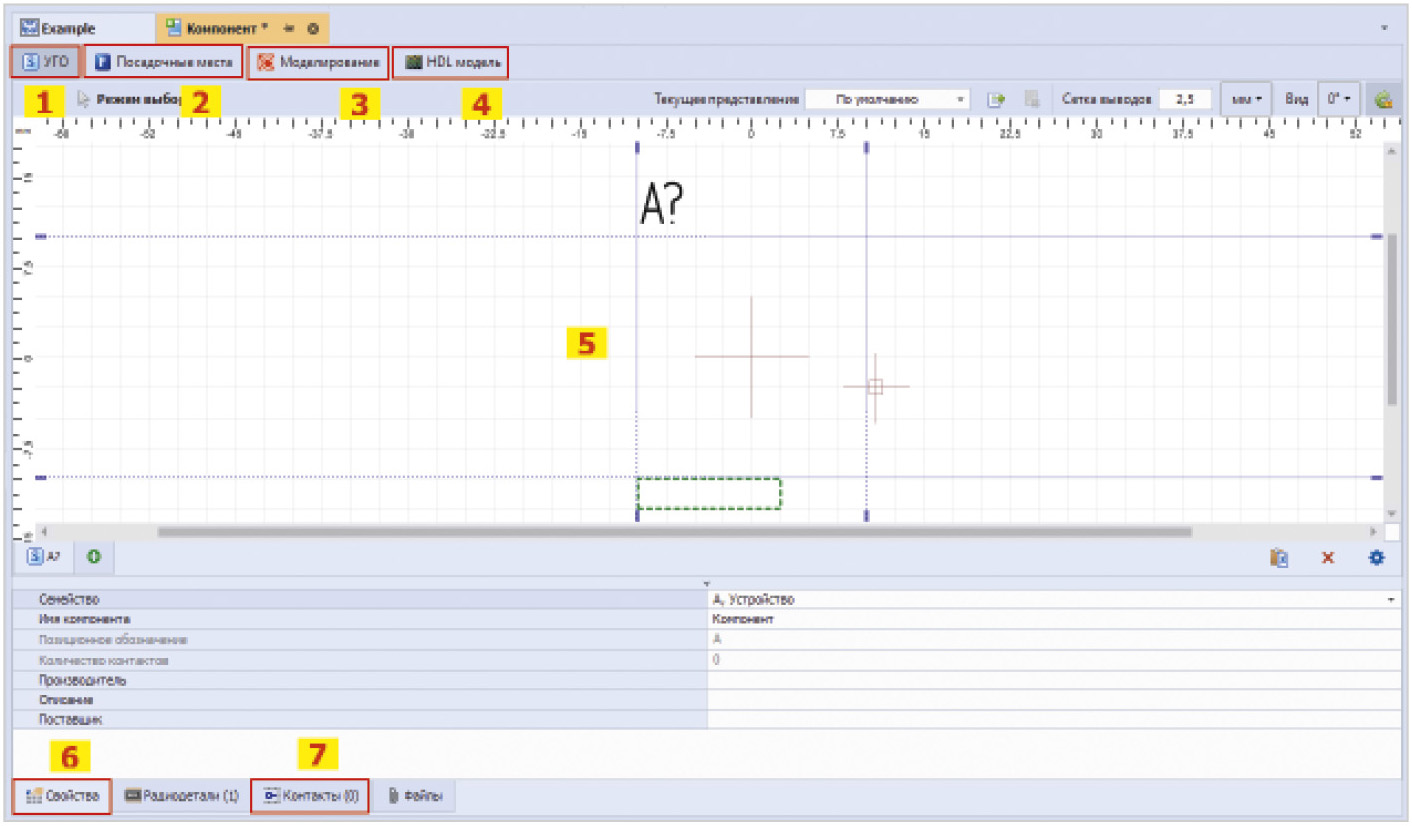Open the Радиодетали (1) tab

coord(181,796)
